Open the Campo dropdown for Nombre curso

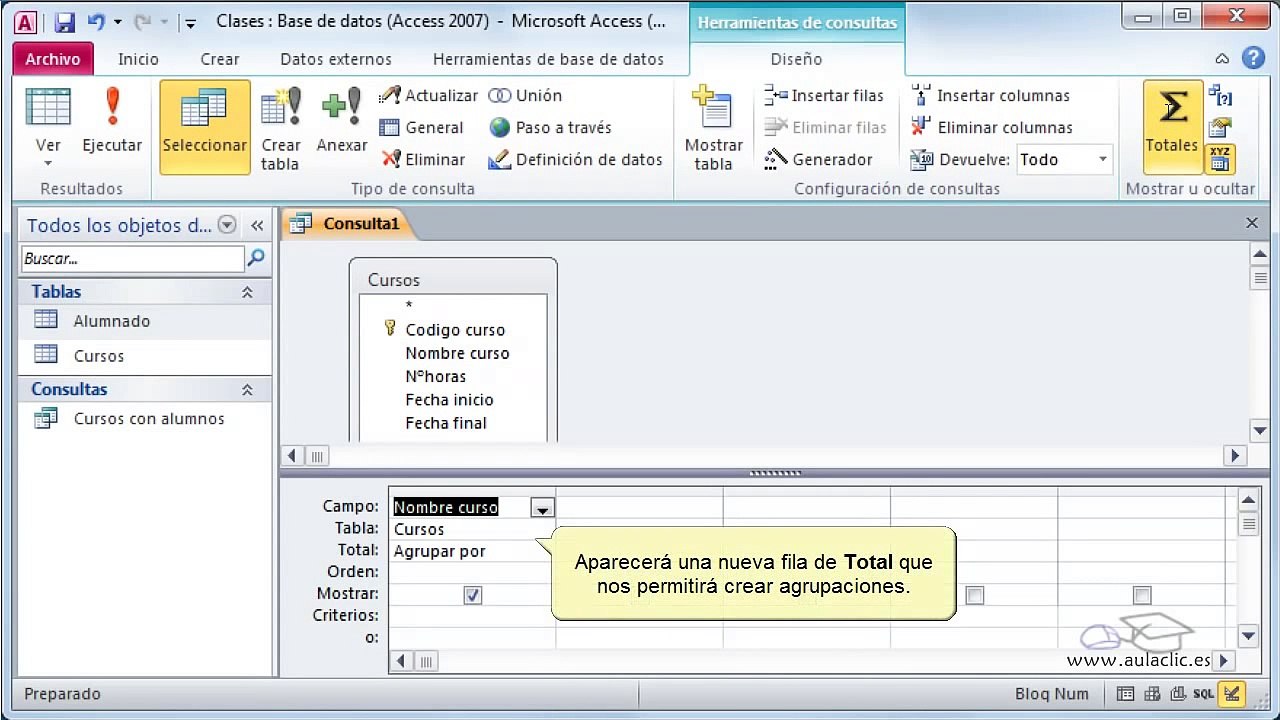[542, 508]
